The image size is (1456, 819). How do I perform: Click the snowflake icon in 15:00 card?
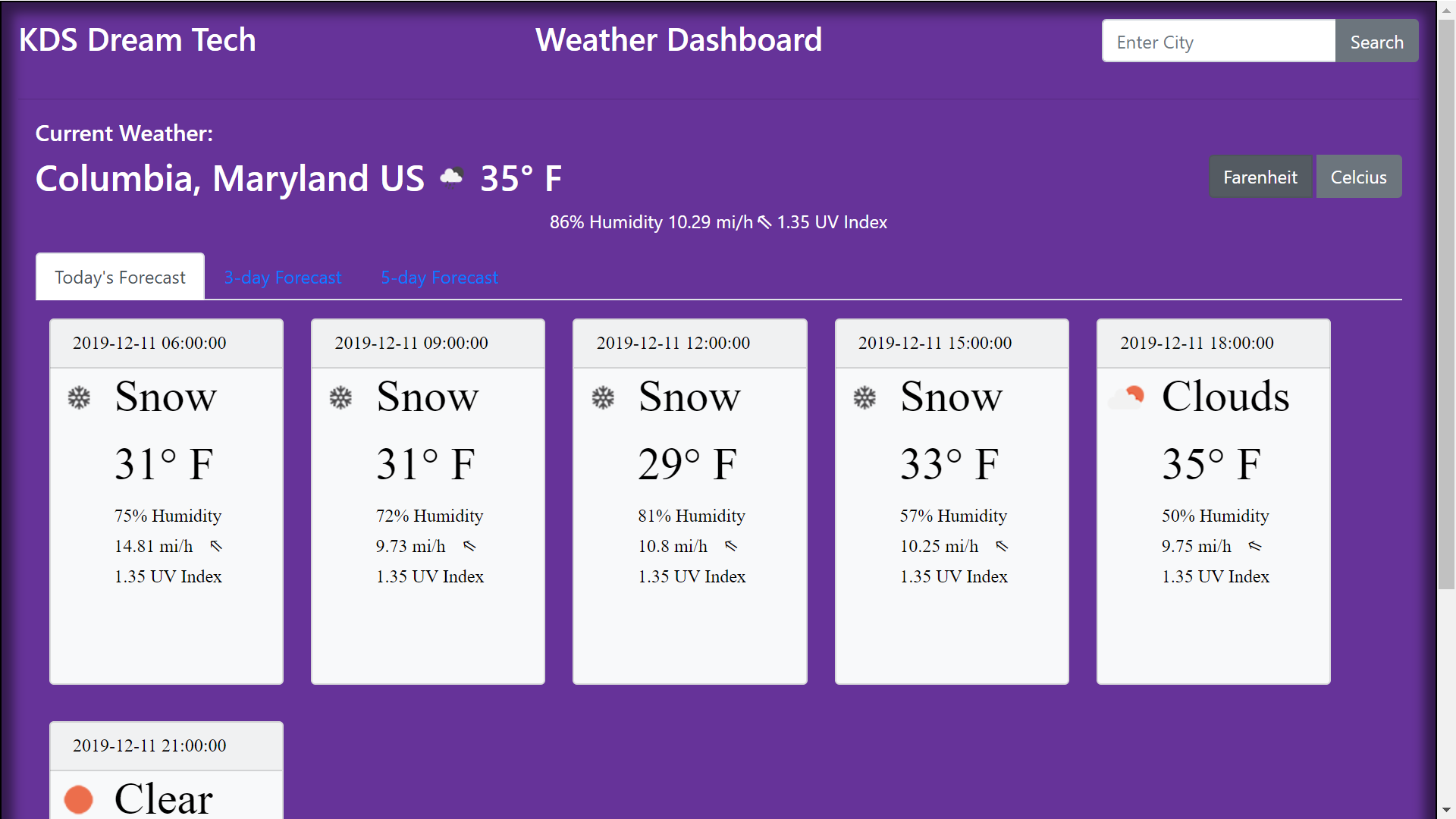pyautogui.click(x=864, y=397)
